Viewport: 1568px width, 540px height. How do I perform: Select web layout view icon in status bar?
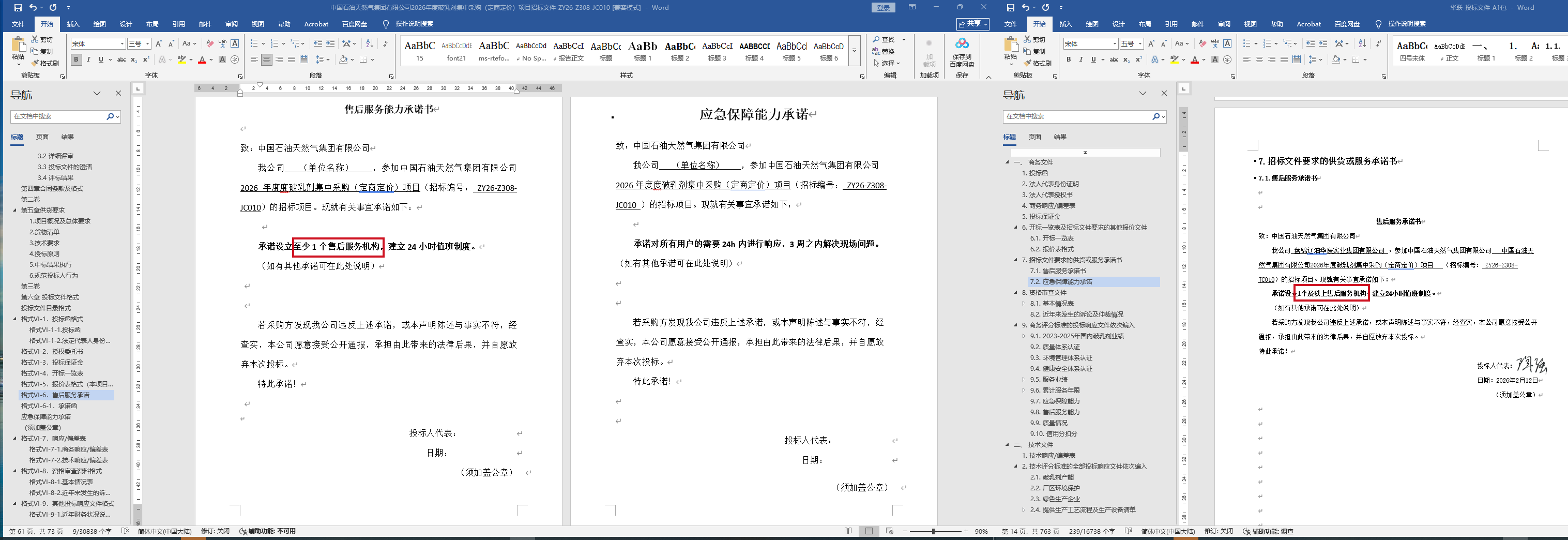pos(889,532)
